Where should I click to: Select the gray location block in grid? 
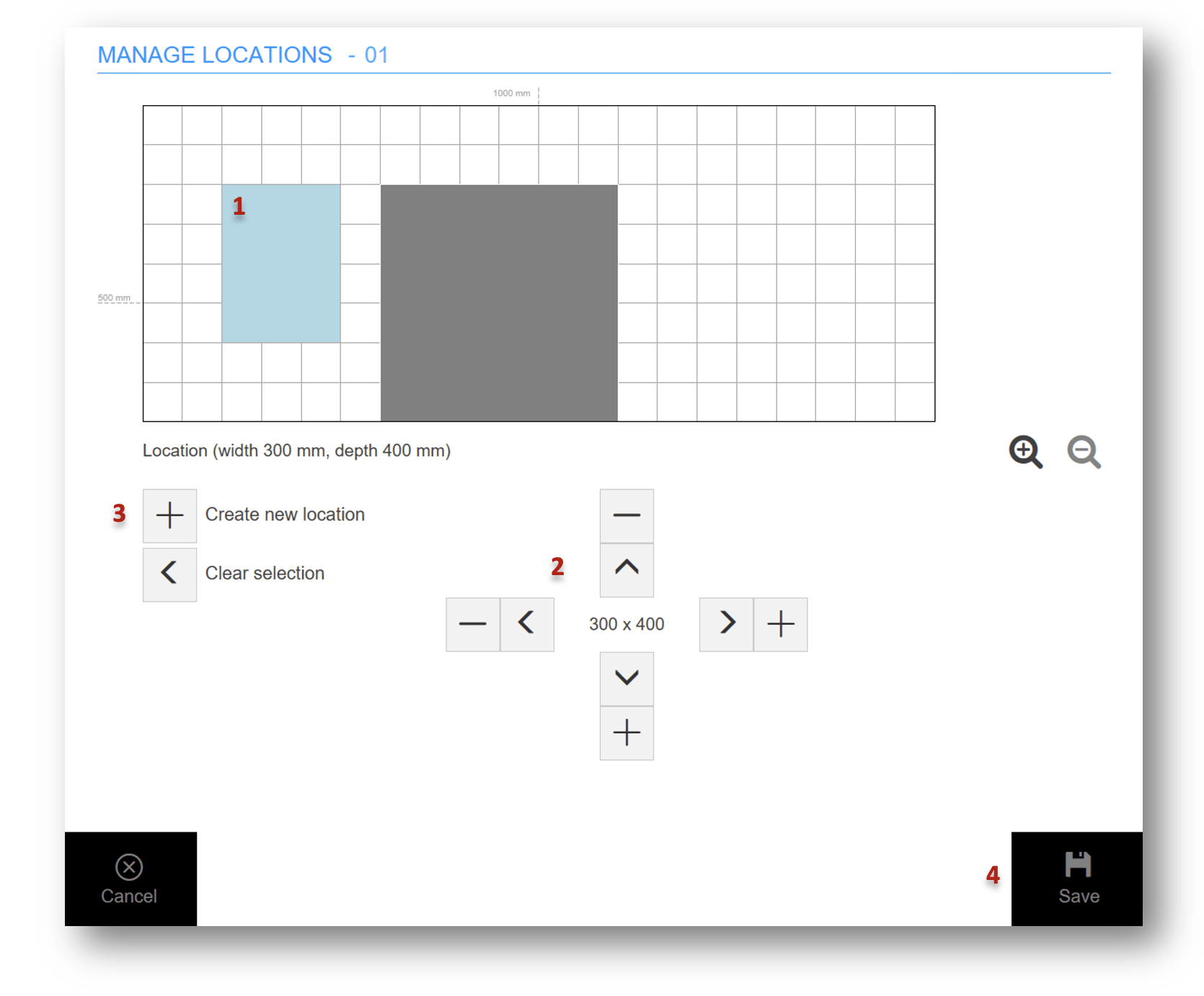(499, 303)
